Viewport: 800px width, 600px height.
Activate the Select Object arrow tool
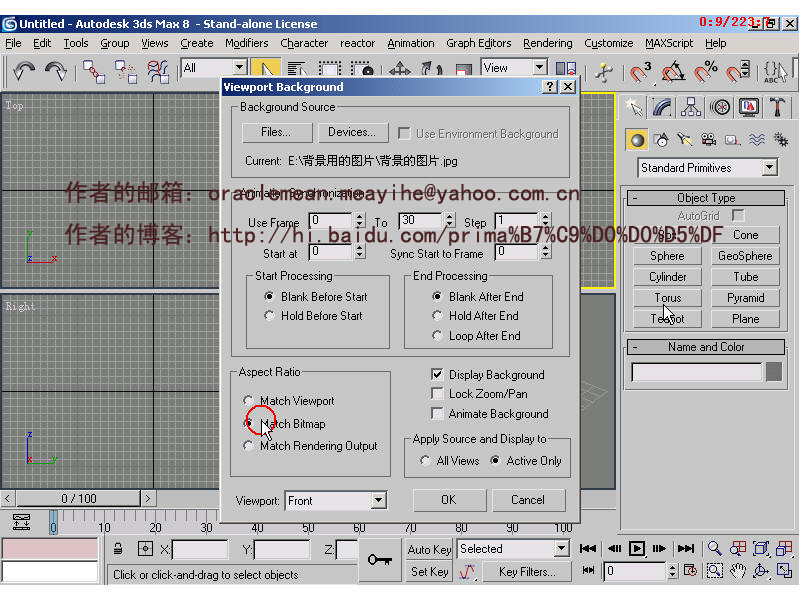point(265,70)
